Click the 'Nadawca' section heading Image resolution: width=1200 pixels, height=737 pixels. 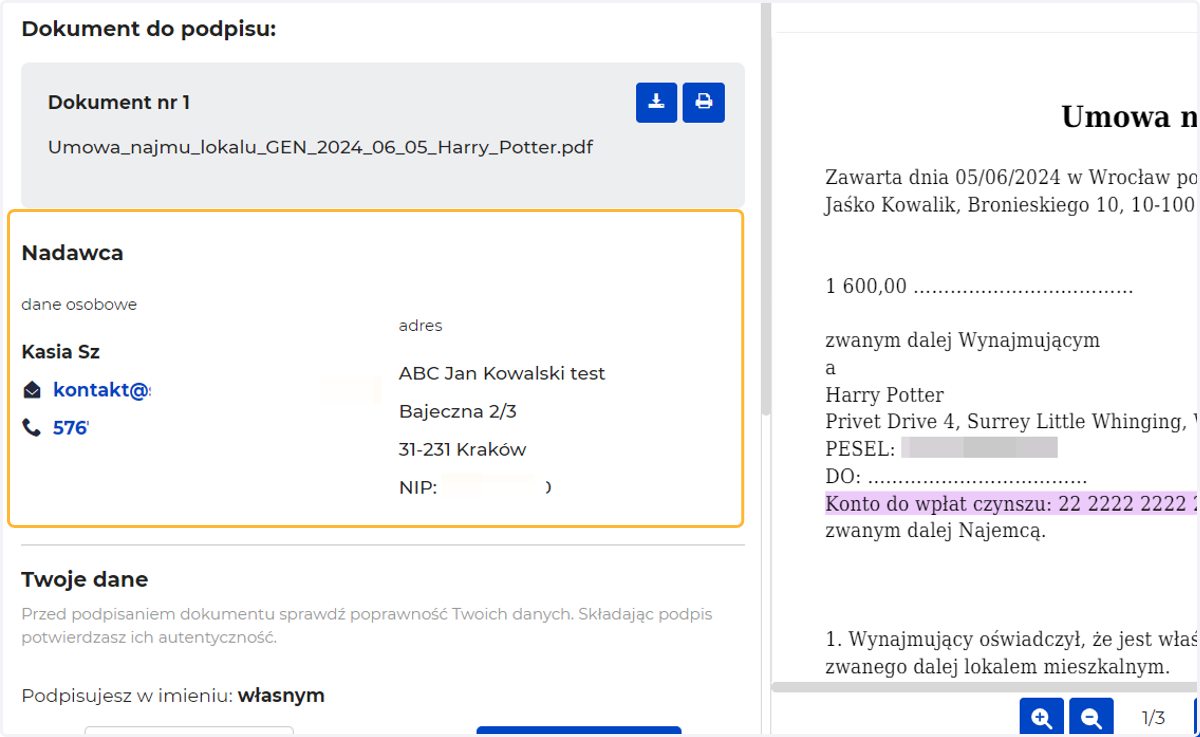pyautogui.click(x=72, y=253)
